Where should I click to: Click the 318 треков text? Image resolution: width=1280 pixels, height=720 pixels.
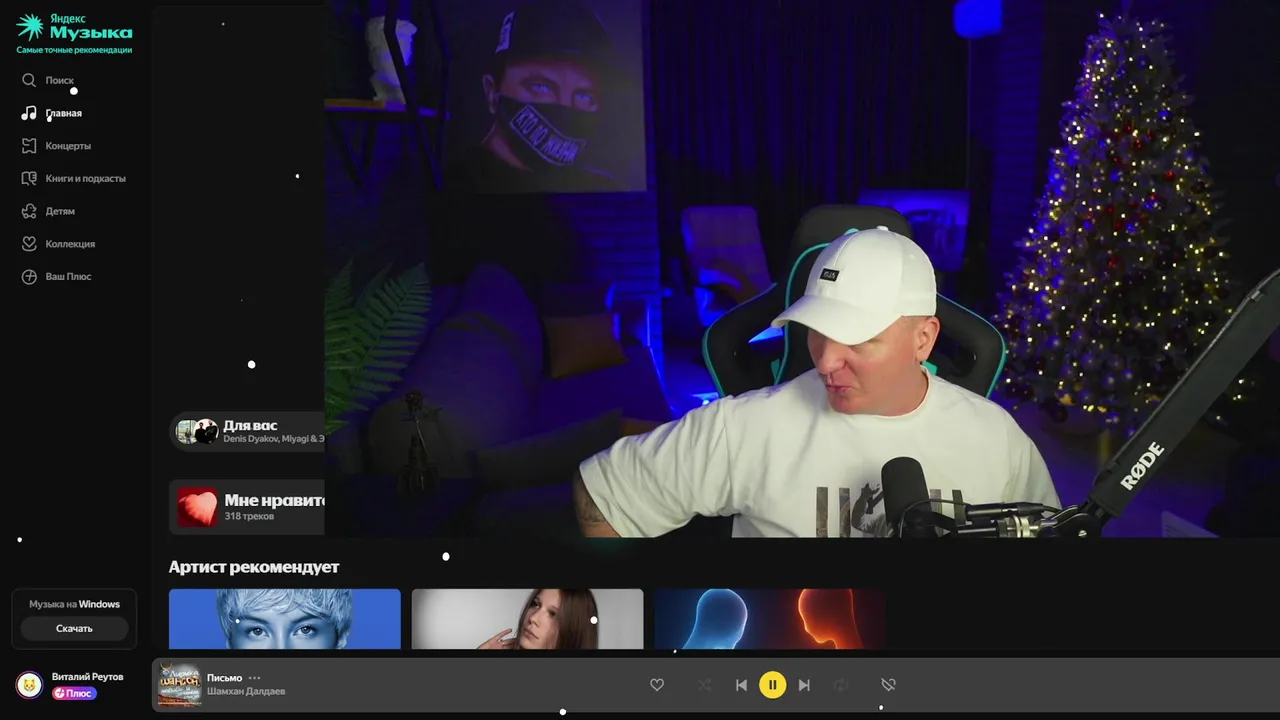[x=249, y=516]
